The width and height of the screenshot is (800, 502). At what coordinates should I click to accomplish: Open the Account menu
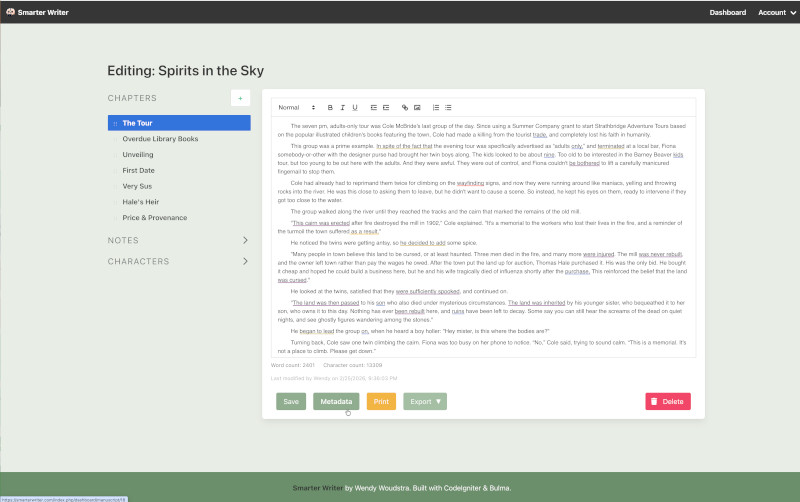click(776, 12)
